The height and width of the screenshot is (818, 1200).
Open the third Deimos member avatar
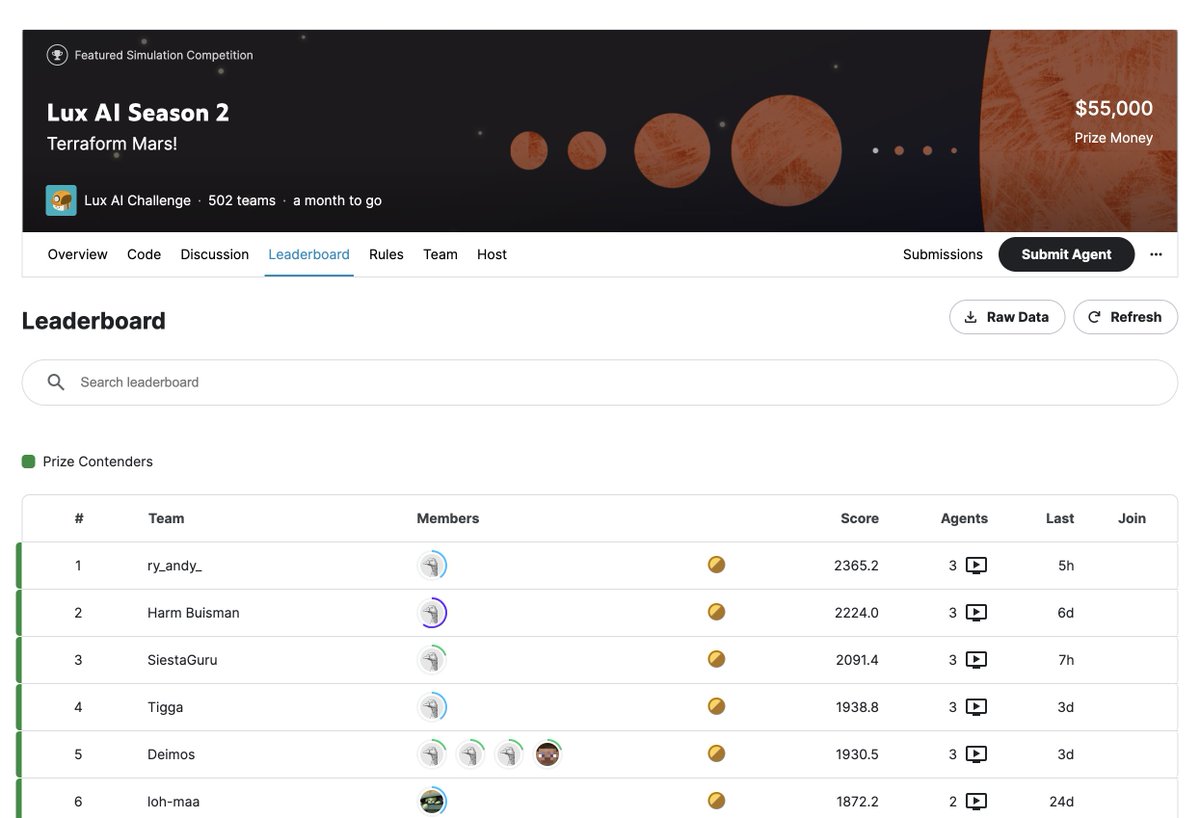[x=509, y=754]
